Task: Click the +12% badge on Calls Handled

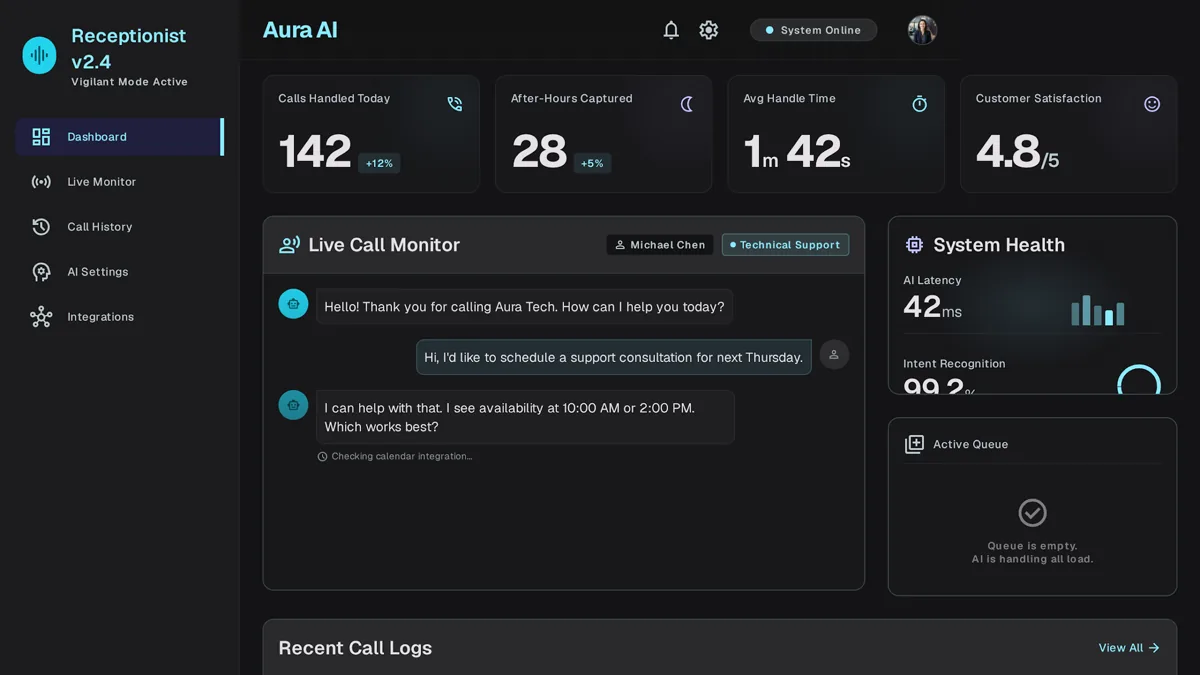Action: 380,163
